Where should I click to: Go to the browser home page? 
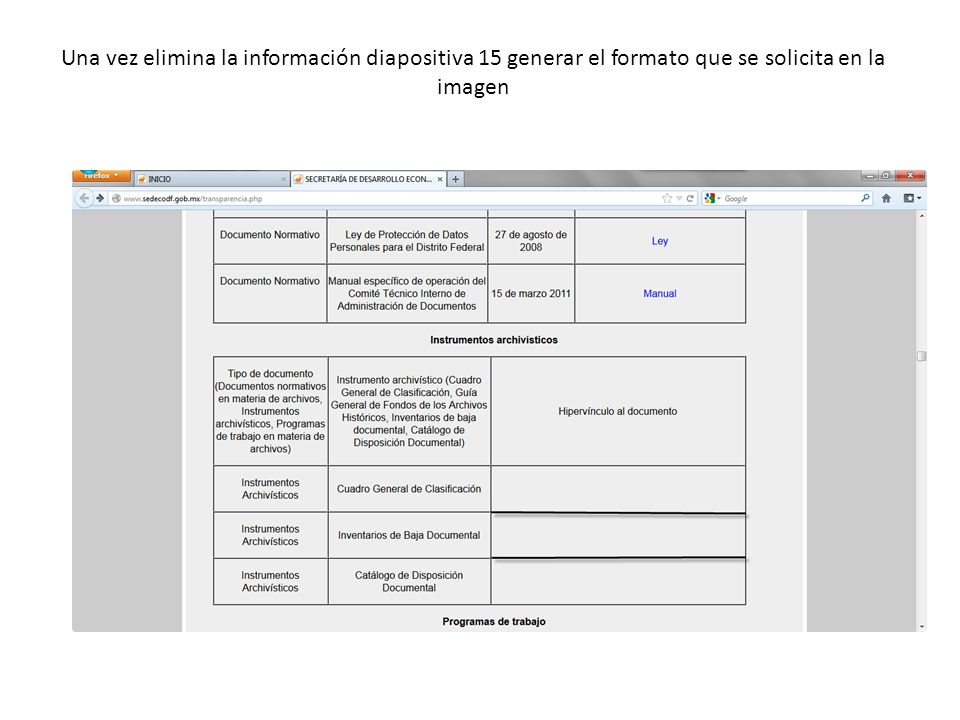tap(886, 198)
